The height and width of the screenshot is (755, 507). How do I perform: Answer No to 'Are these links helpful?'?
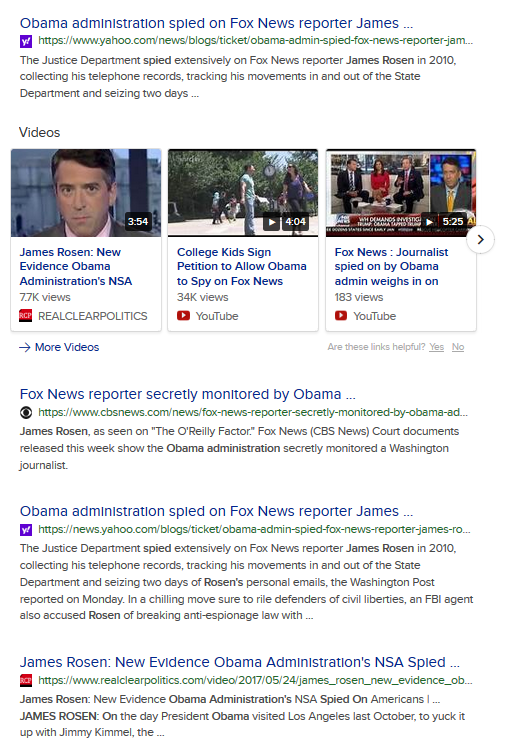click(458, 347)
